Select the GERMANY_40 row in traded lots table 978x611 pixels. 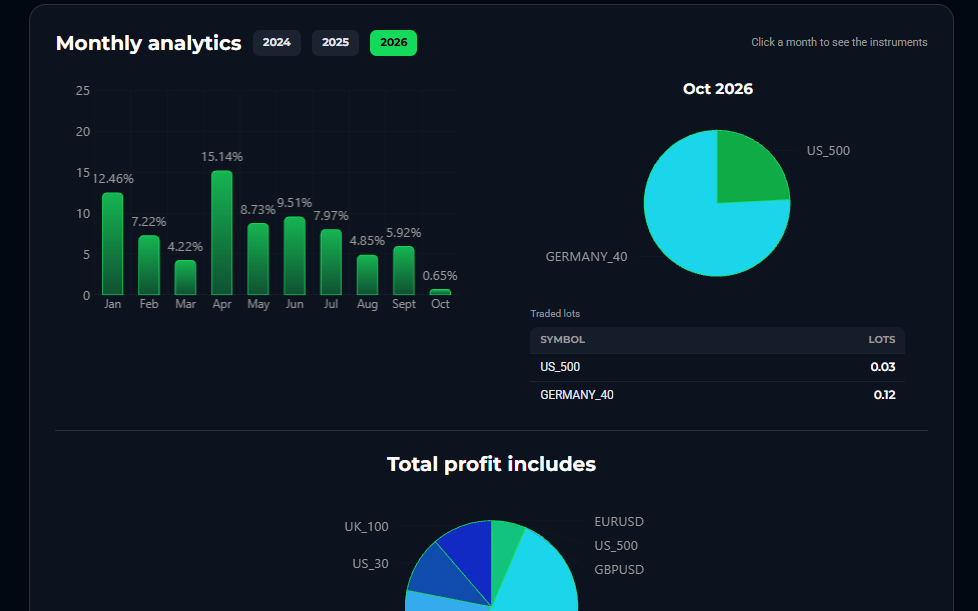coord(717,395)
